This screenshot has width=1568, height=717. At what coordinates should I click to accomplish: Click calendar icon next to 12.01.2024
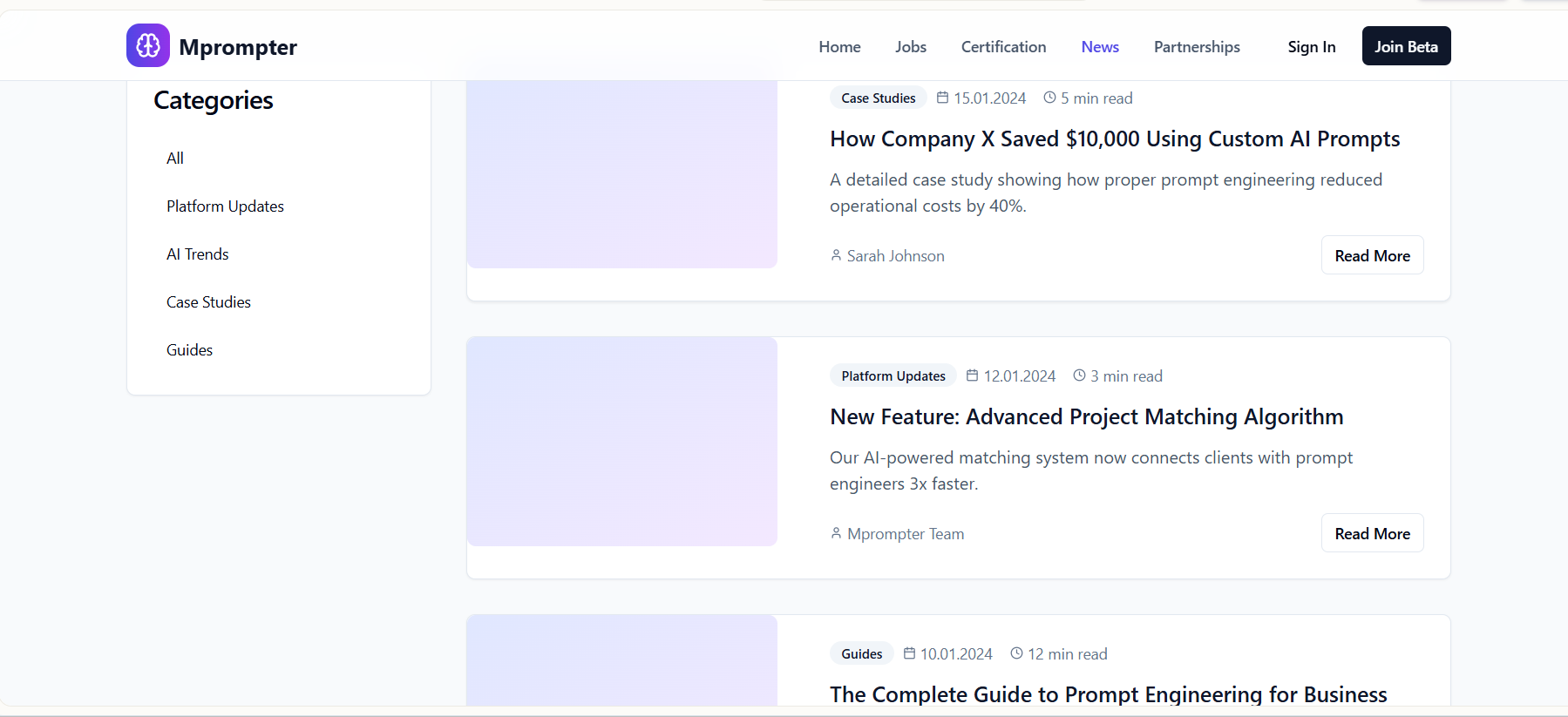[x=973, y=375]
